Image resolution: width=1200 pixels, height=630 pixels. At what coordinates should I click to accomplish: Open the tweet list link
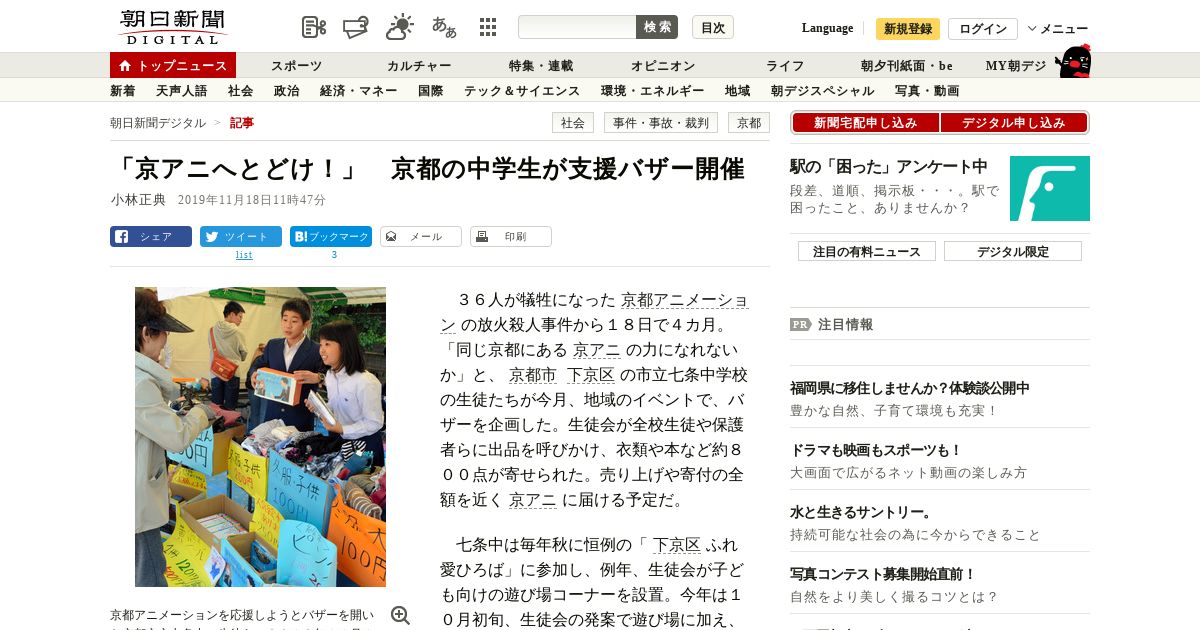tap(244, 255)
